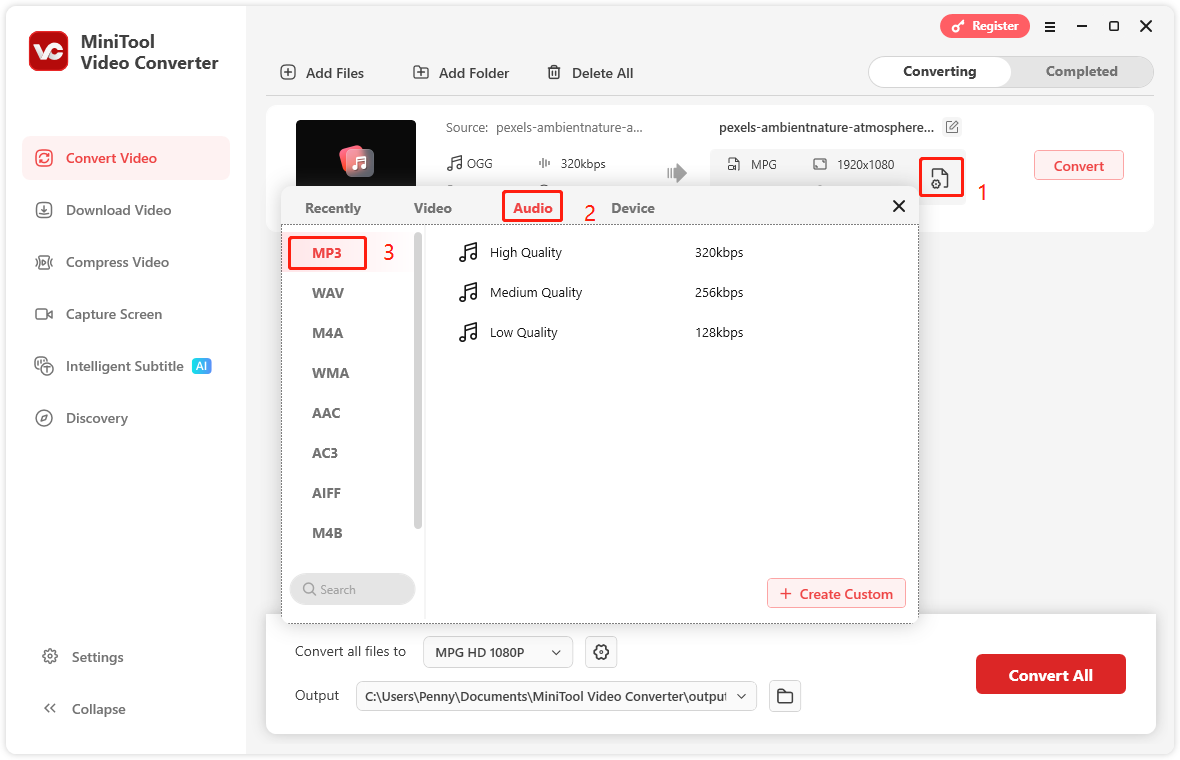1180x760 pixels.
Task: Open the settings gear next to format dropdown
Action: pos(600,651)
